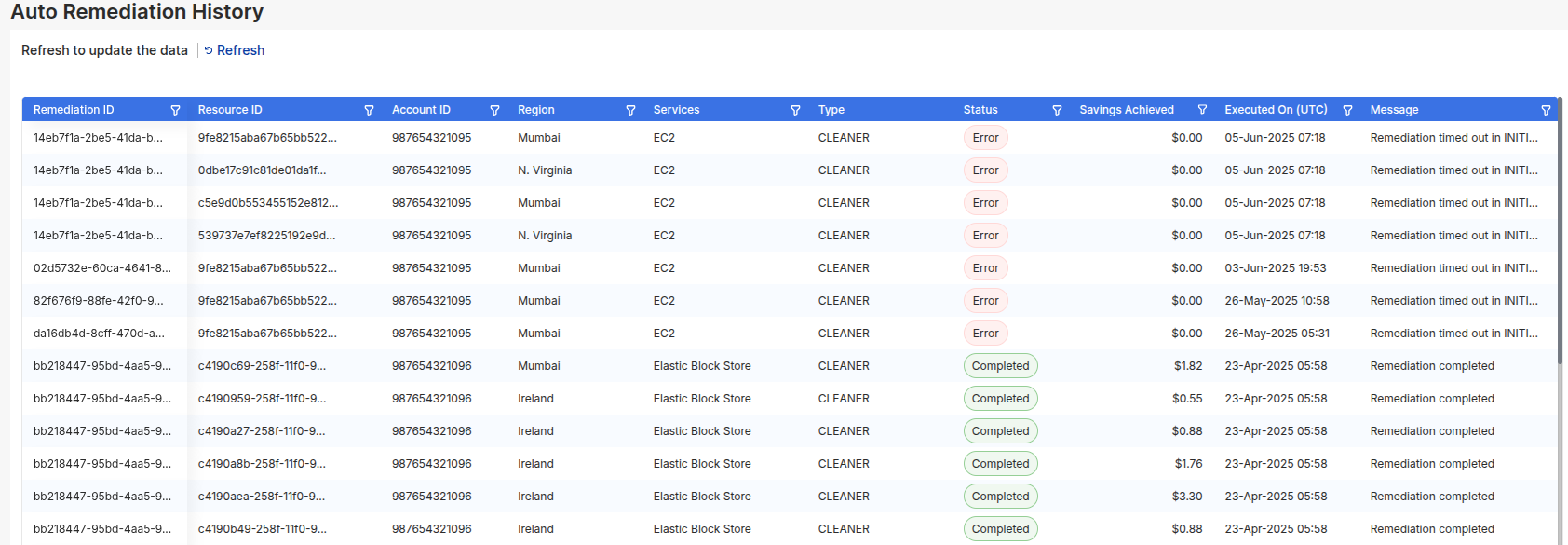Click N. Virginia region for resource 0dbe17c91c81de01da1f...
Viewport: 1568px width, 545px height.
tap(545, 170)
